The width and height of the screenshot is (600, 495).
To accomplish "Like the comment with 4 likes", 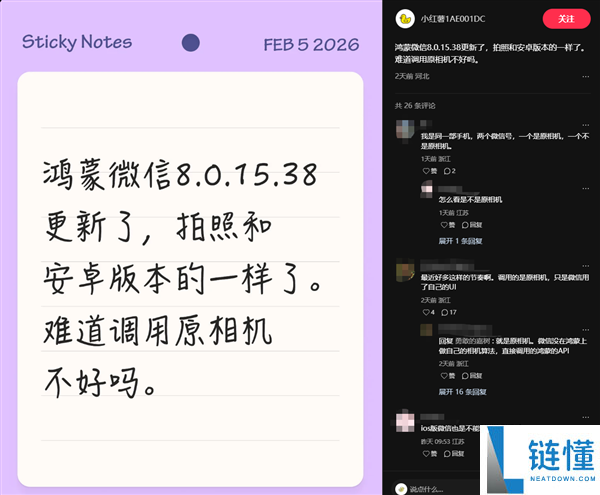I will [x=429, y=313].
